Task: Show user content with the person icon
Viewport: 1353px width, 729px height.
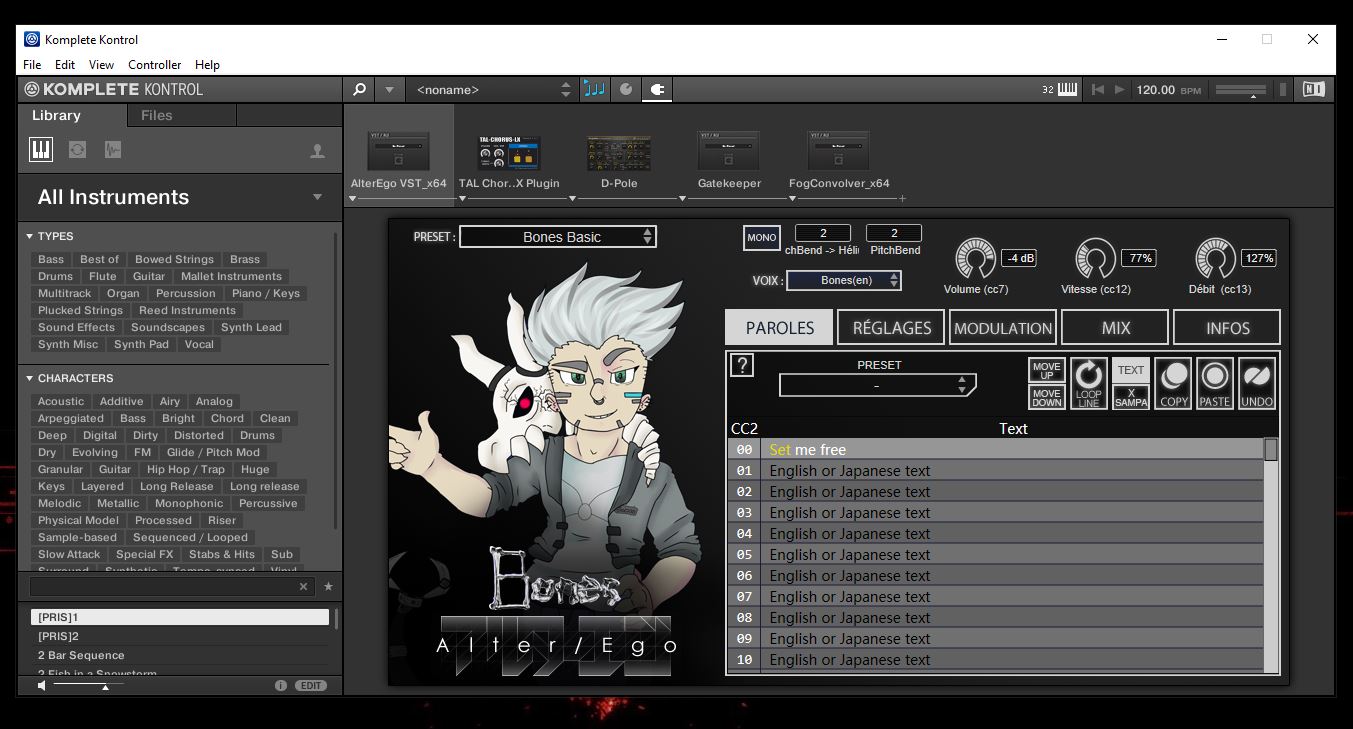Action: click(317, 151)
